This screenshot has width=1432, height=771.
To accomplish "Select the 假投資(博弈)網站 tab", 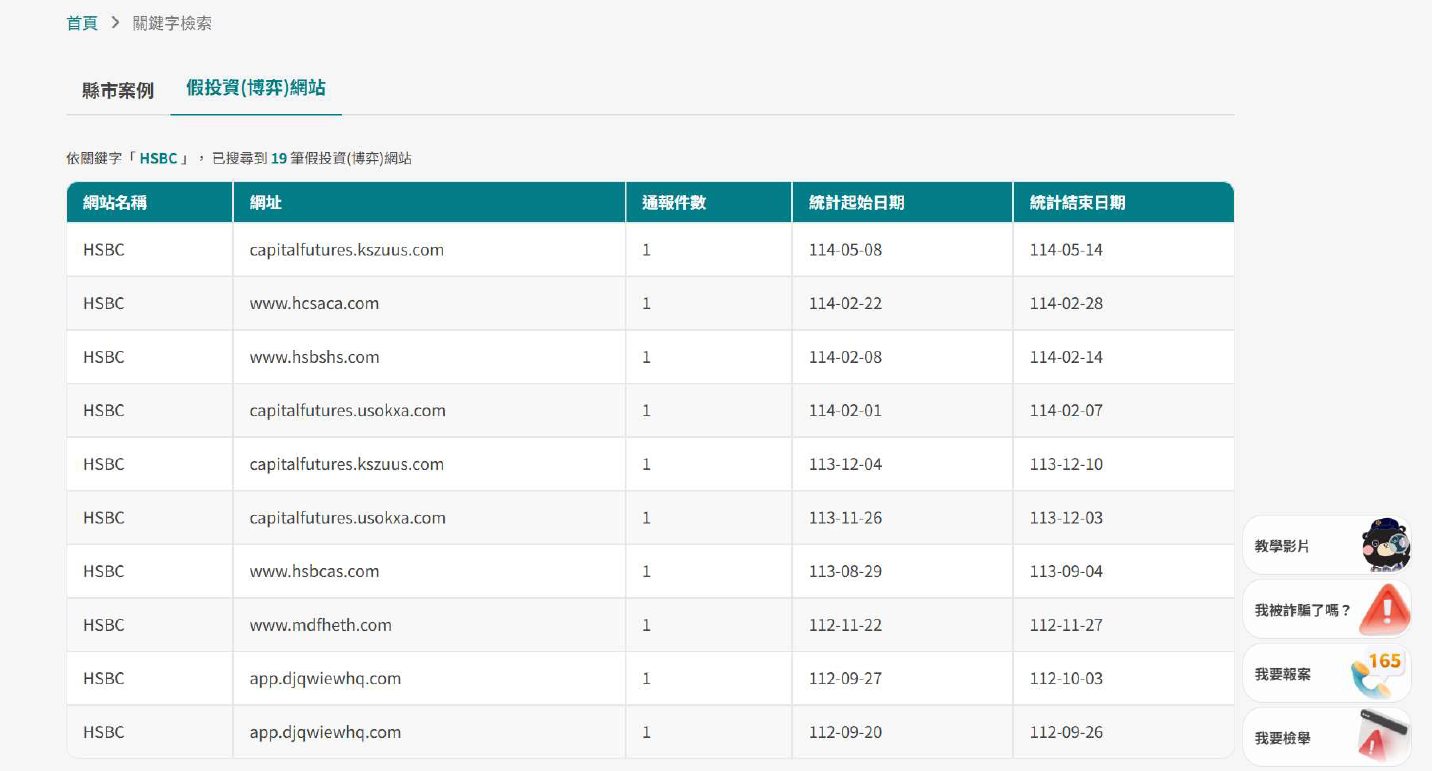I will (x=256, y=88).
